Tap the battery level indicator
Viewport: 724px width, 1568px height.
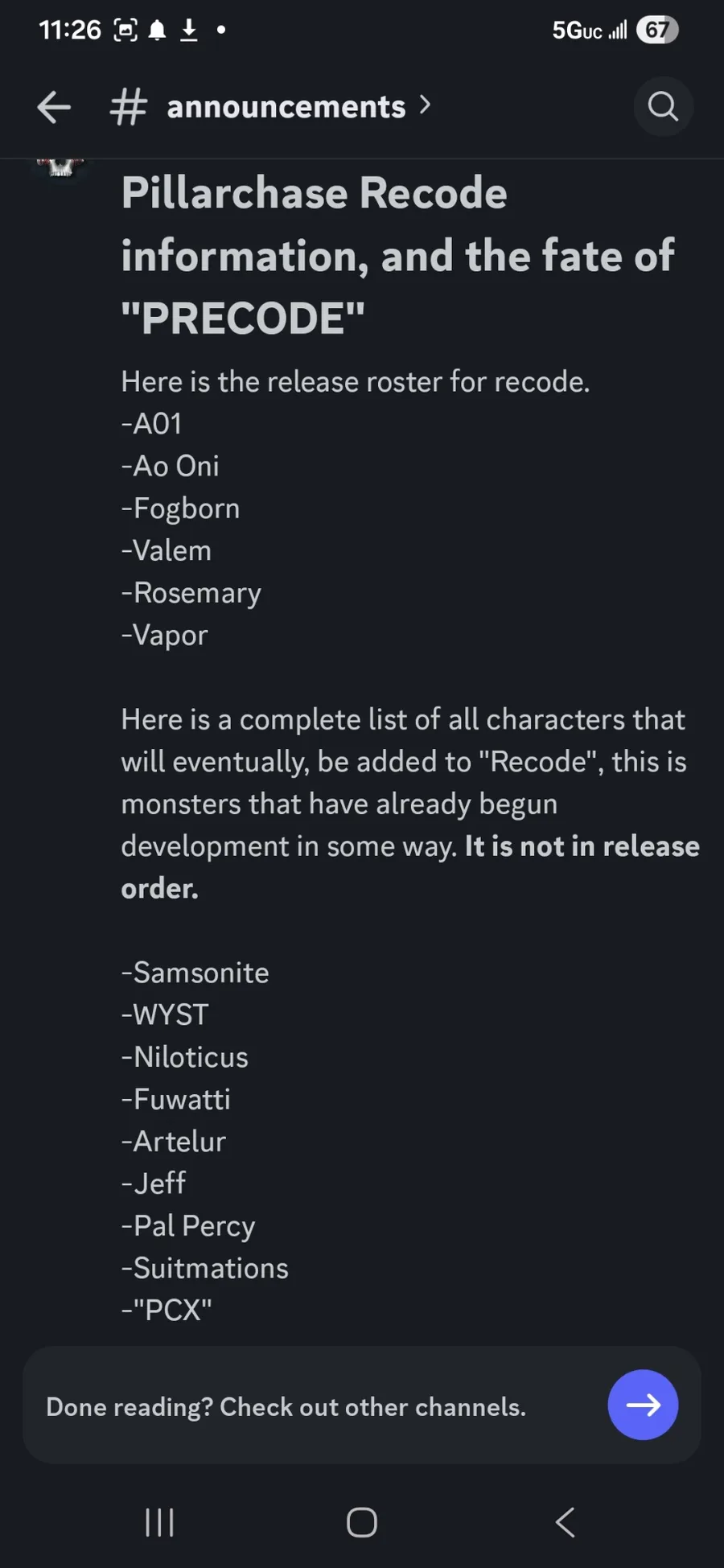tap(657, 31)
